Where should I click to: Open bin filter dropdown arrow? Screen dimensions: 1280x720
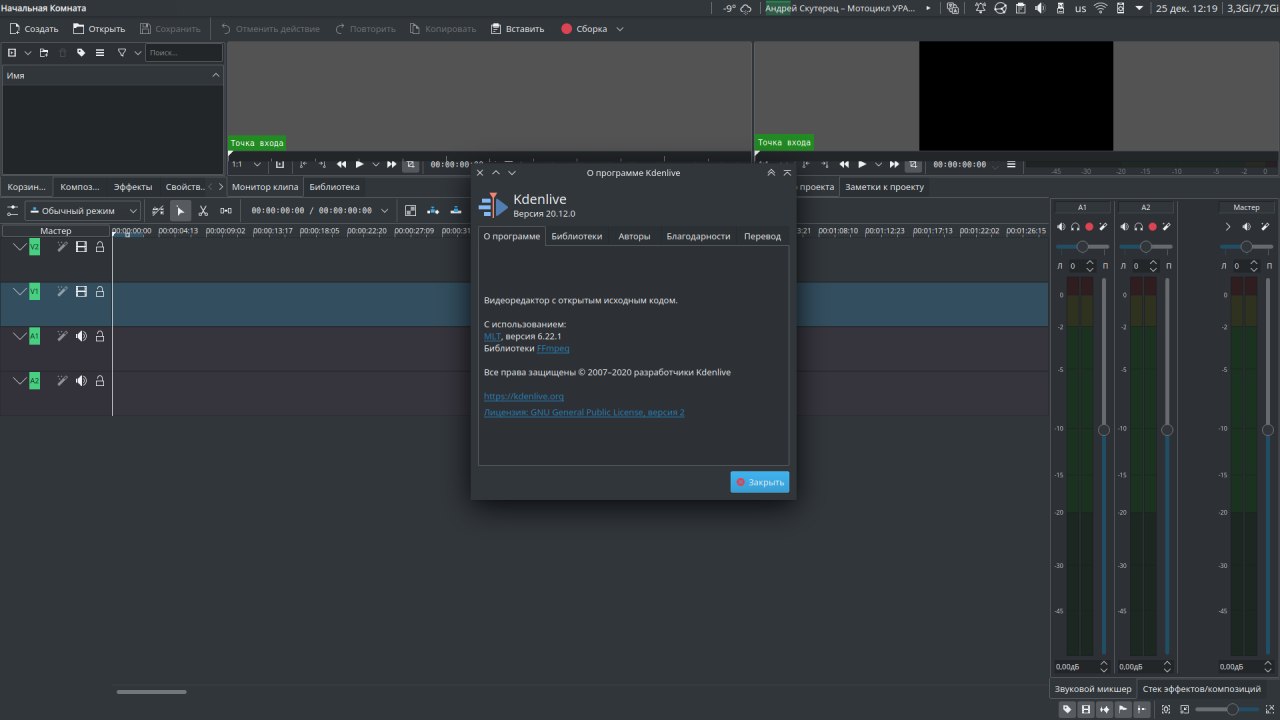(x=136, y=52)
